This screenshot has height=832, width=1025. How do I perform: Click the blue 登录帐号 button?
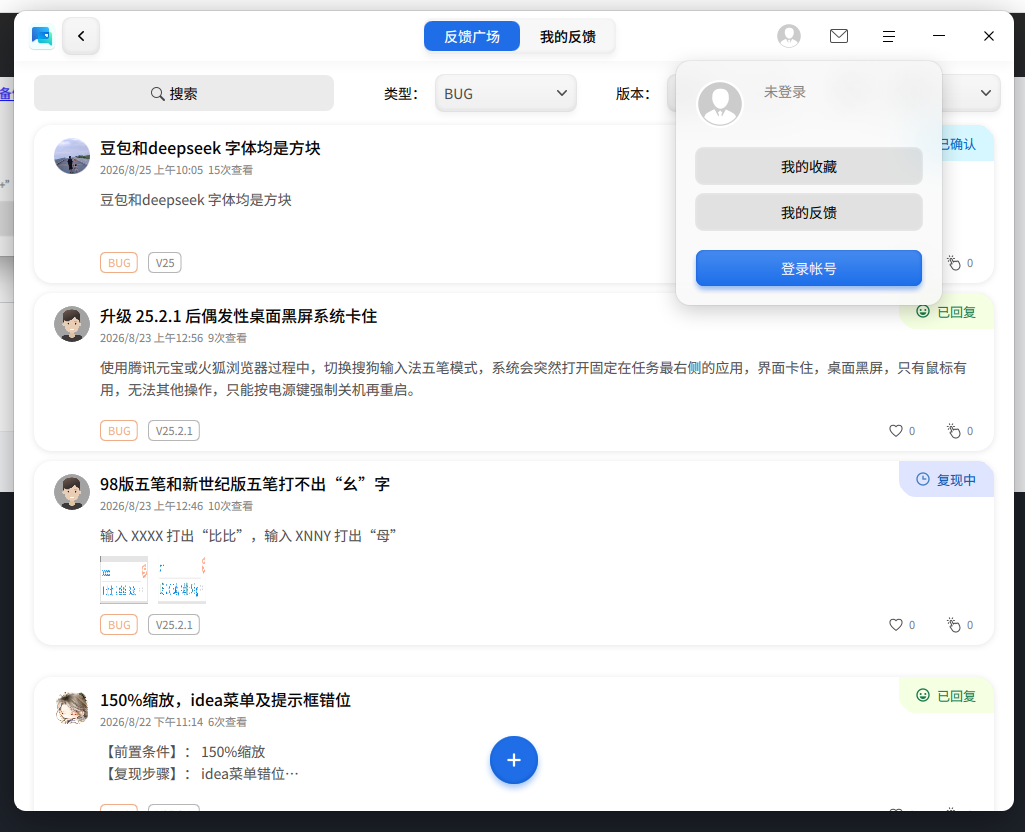[x=809, y=269]
